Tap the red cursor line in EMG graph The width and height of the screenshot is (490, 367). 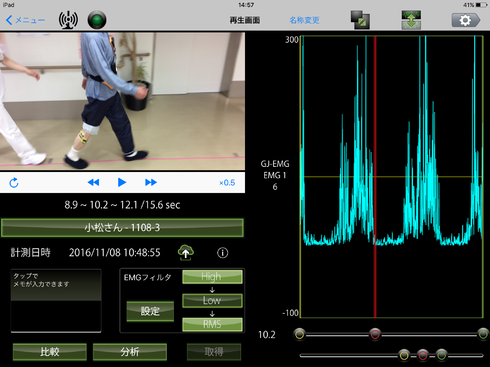point(375,177)
